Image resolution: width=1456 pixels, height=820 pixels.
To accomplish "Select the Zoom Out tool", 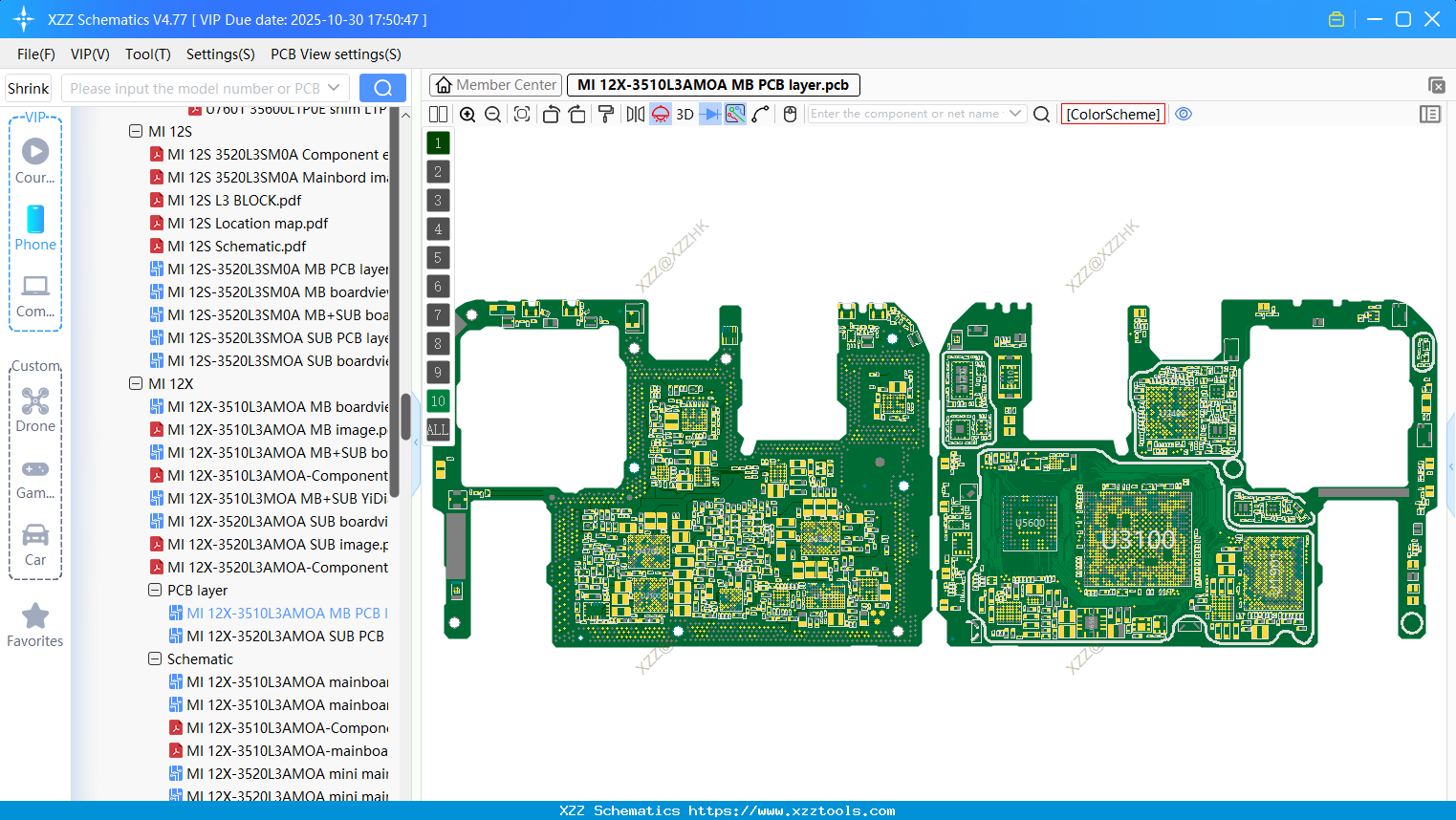I will pyautogui.click(x=492, y=114).
